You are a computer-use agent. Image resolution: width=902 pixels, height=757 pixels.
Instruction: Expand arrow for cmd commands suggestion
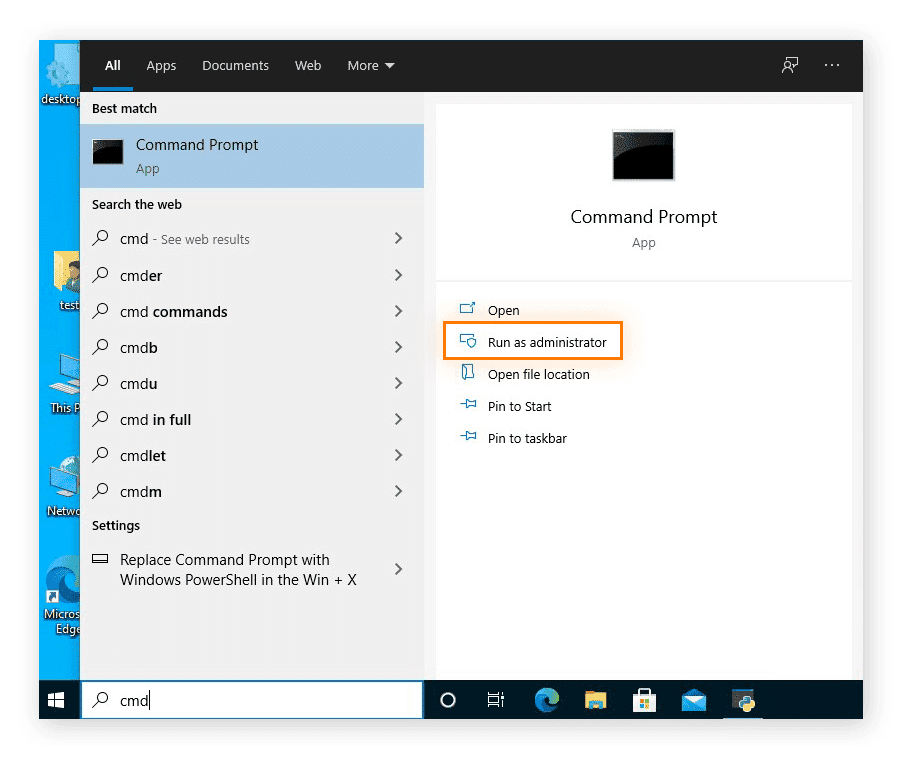point(398,311)
